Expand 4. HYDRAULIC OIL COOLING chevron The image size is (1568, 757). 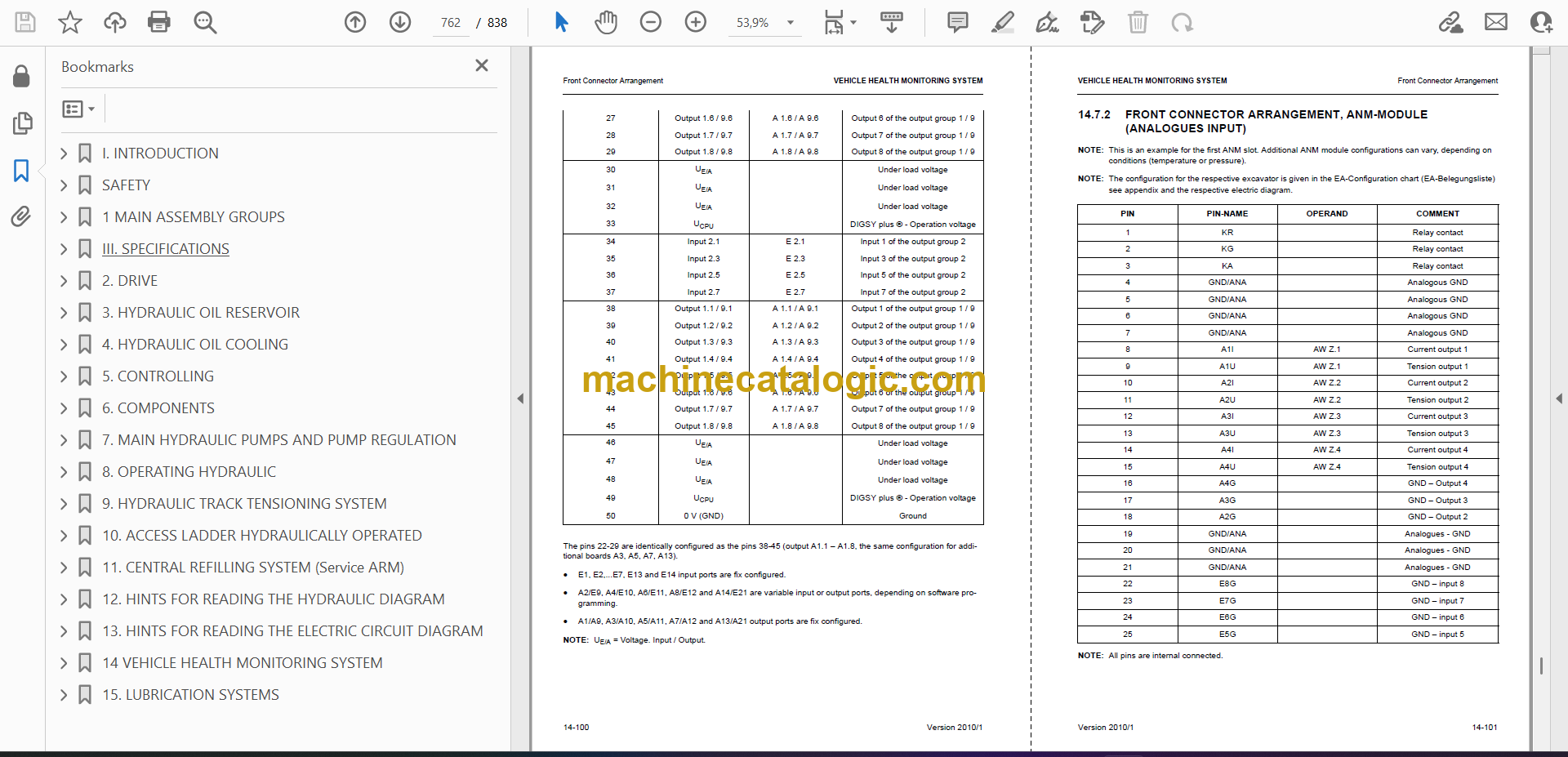tap(64, 345)
